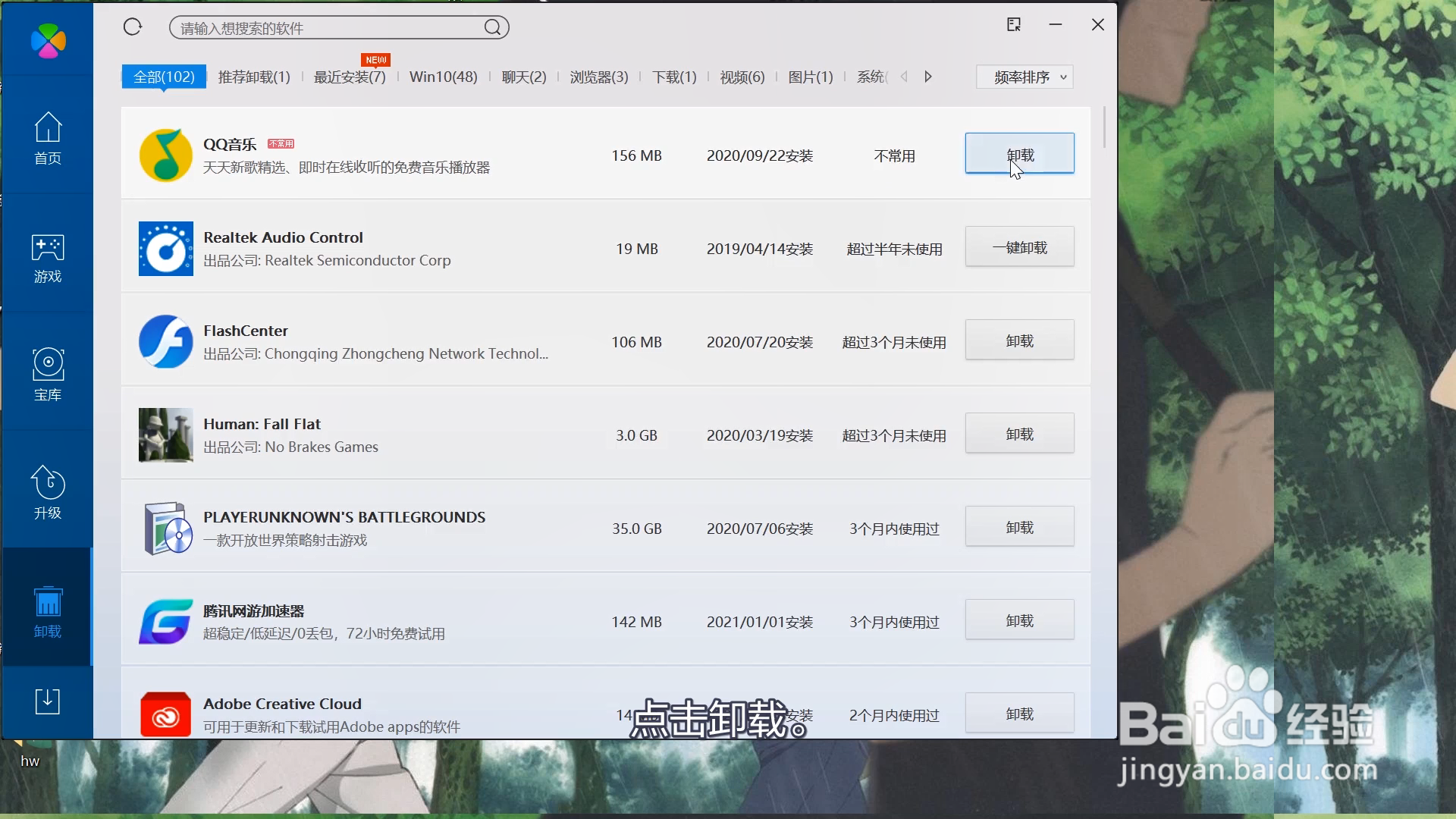Select the 浏览器(3) category tab
This screenshot has width=1456, height=819.
599,77
